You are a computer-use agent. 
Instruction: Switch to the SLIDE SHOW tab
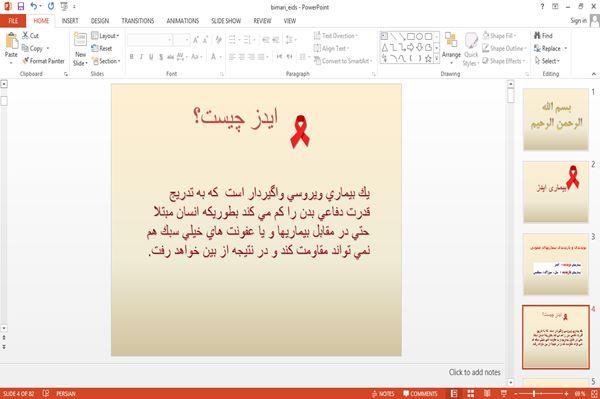pyautogui.click(x=226, y=21)
